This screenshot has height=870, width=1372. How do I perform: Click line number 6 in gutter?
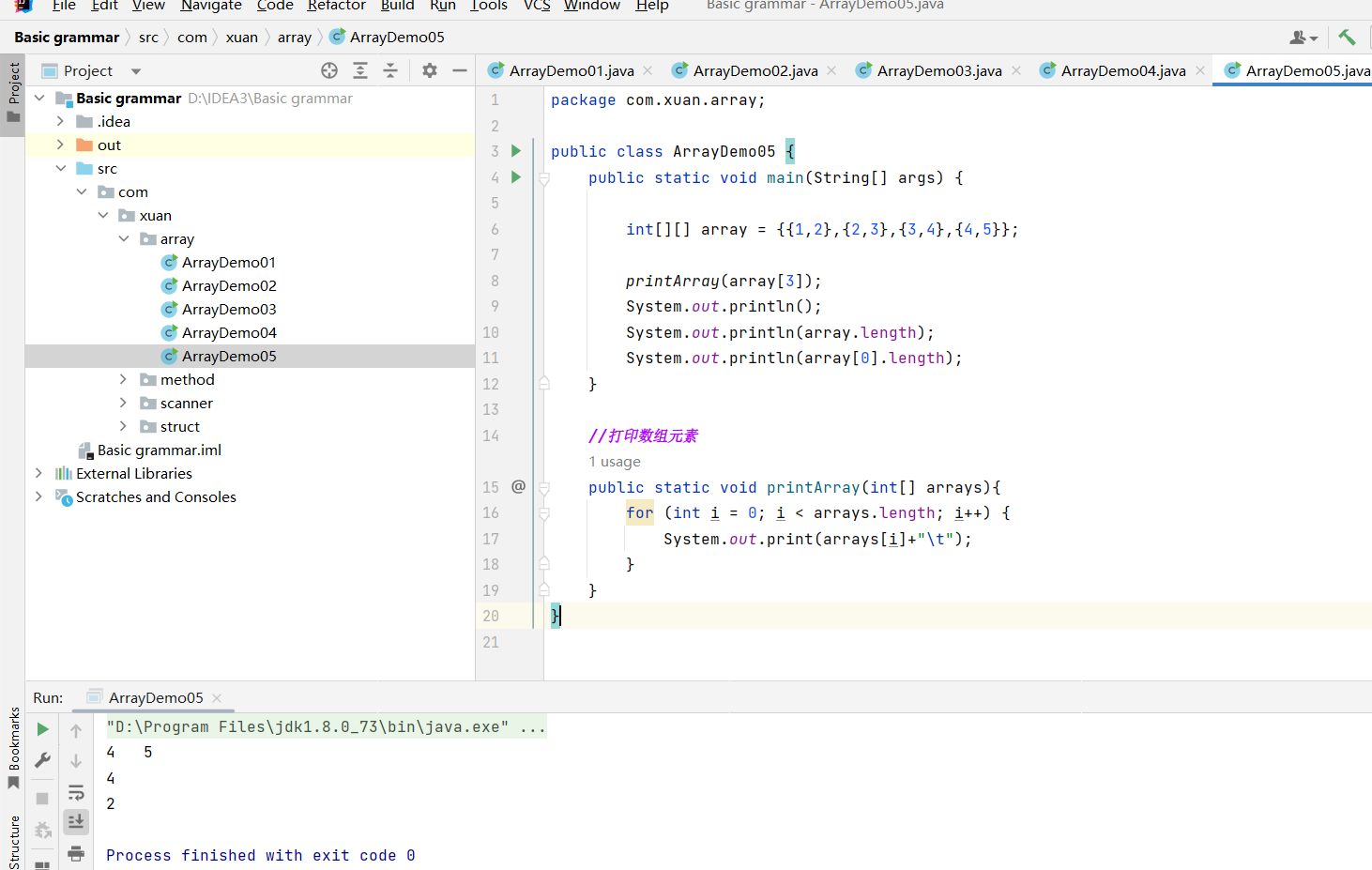[x=495, y=229]
